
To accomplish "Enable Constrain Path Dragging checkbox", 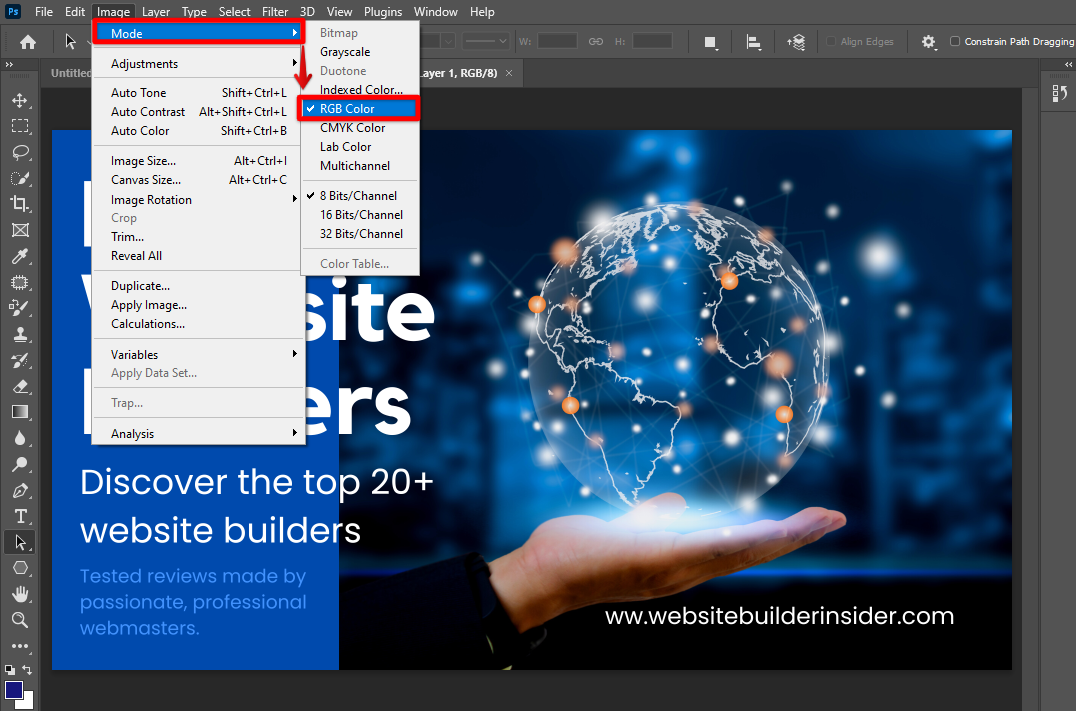I will pyautogui.click(x=955, y=41).
